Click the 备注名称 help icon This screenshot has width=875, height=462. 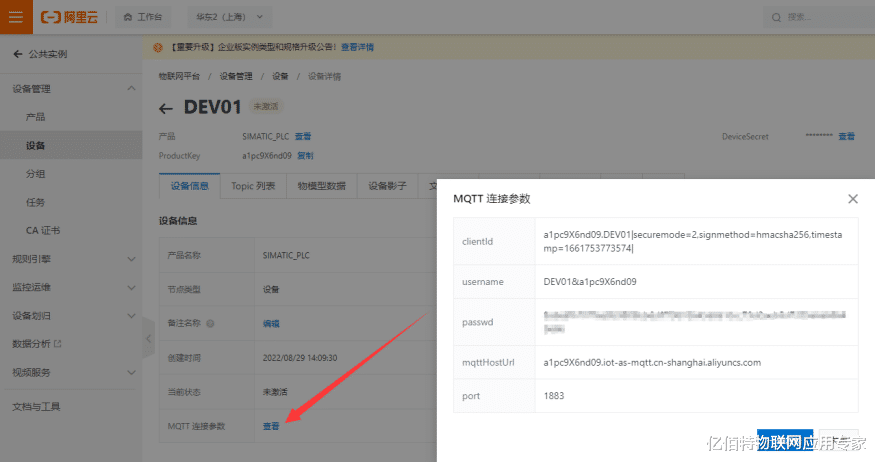pyautogui.click(x=210, y=324)
